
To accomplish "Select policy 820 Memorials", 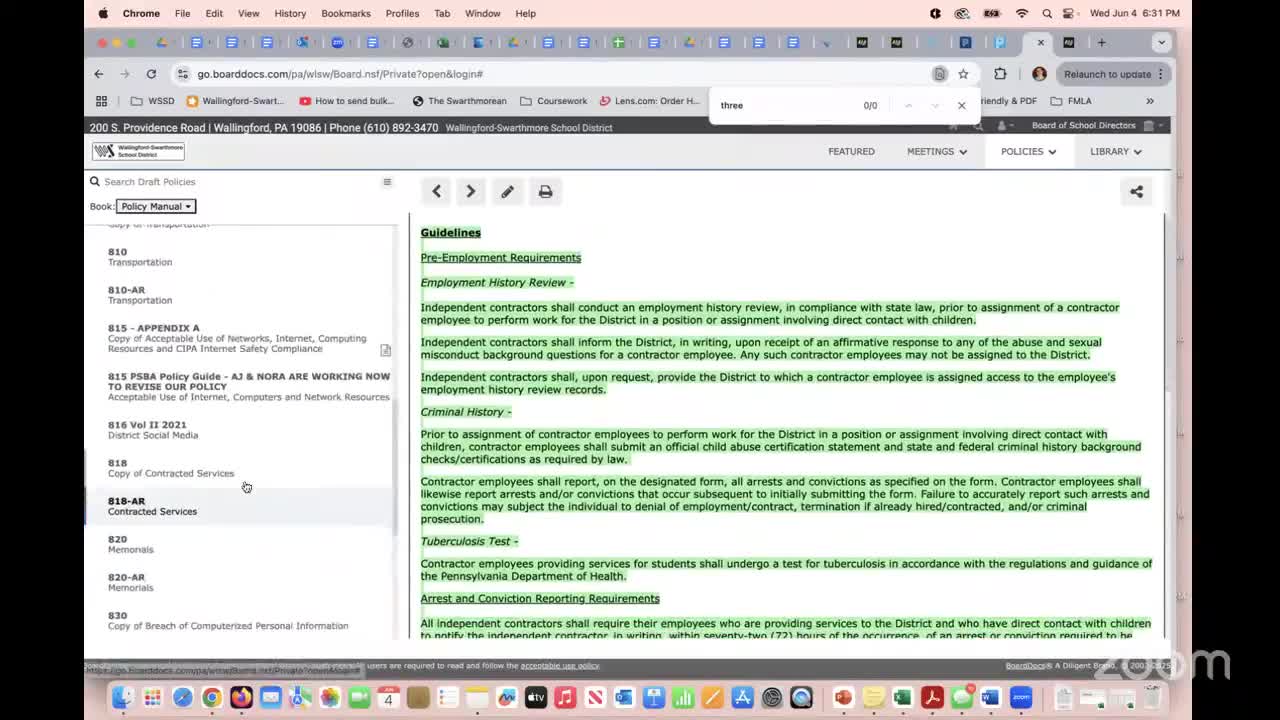I will pyautogui.click(x=130, y=544).
